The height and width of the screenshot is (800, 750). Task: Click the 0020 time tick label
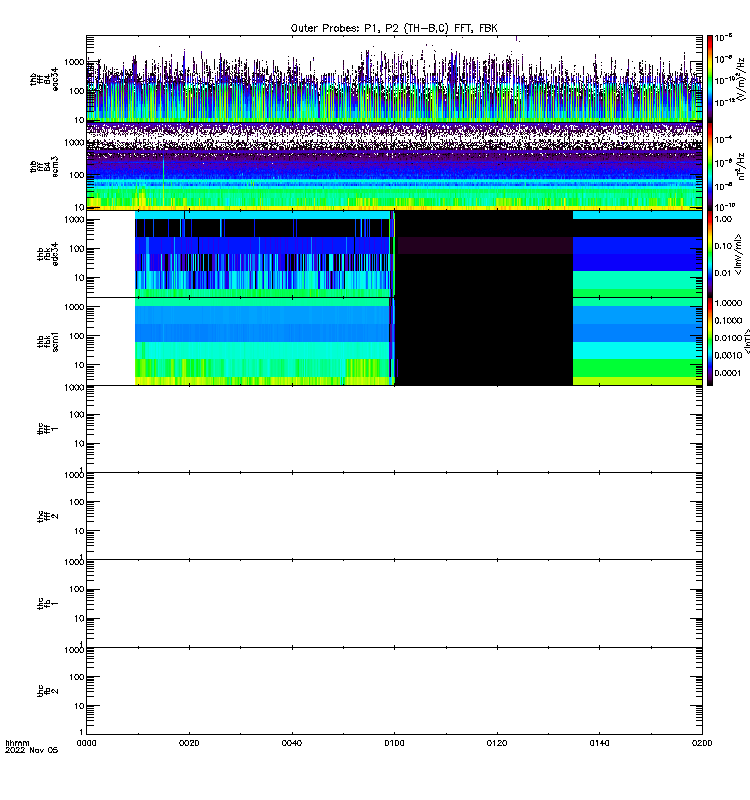[189, 743]
